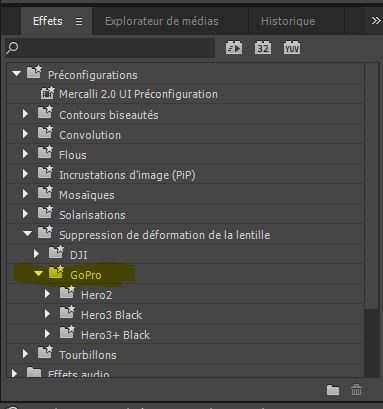
Task: Expand the Flous presets folder
Action: (25, 154)
